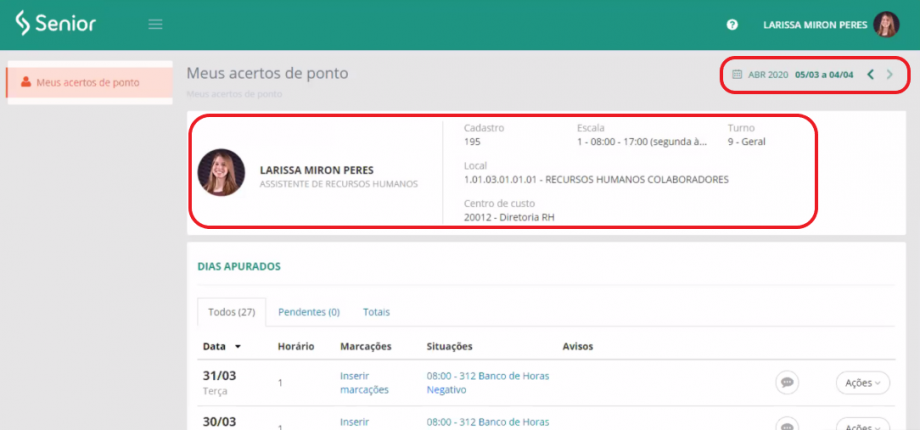Expand the Ações dropdown for 30/03
The height and width of the screenshot is (430, 920).
[x=862, y=424]
